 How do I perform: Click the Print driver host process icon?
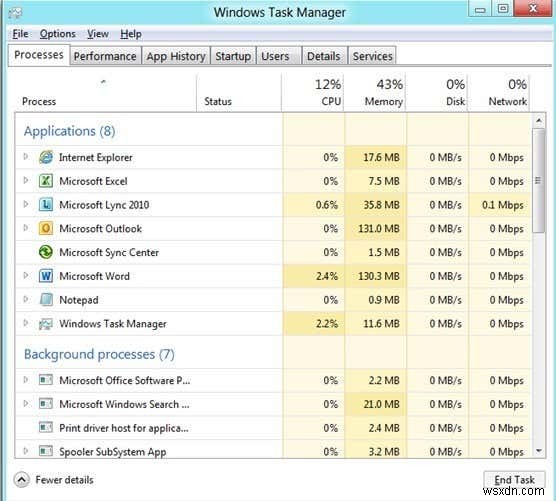click(x=46, y=428)
